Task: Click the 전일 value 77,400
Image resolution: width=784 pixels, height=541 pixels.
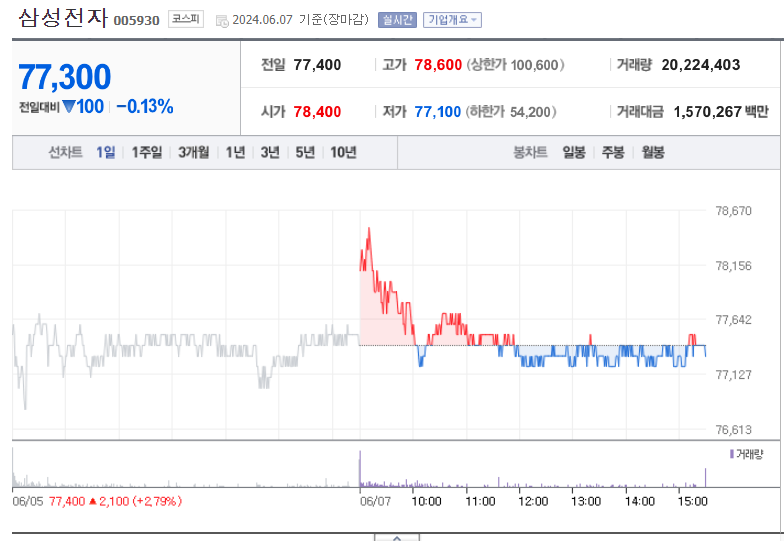Action: 317,65
